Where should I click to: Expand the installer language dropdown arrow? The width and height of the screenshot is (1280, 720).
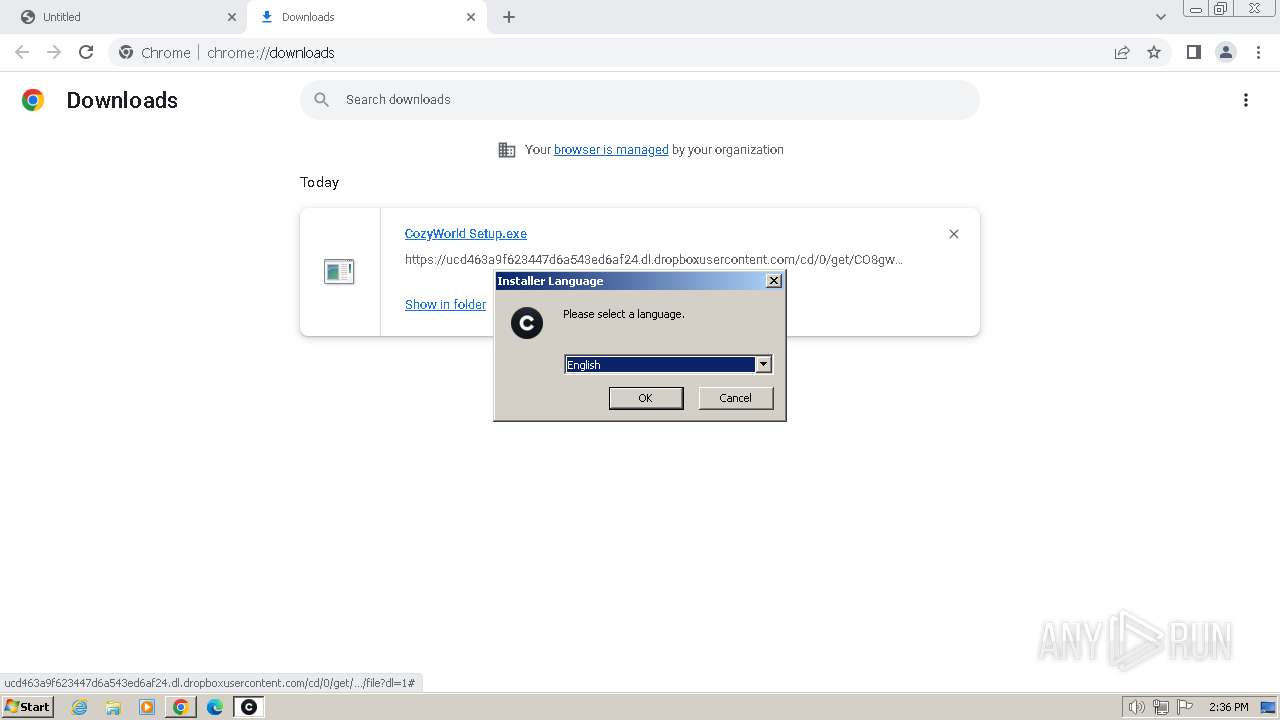pos(763,364)
